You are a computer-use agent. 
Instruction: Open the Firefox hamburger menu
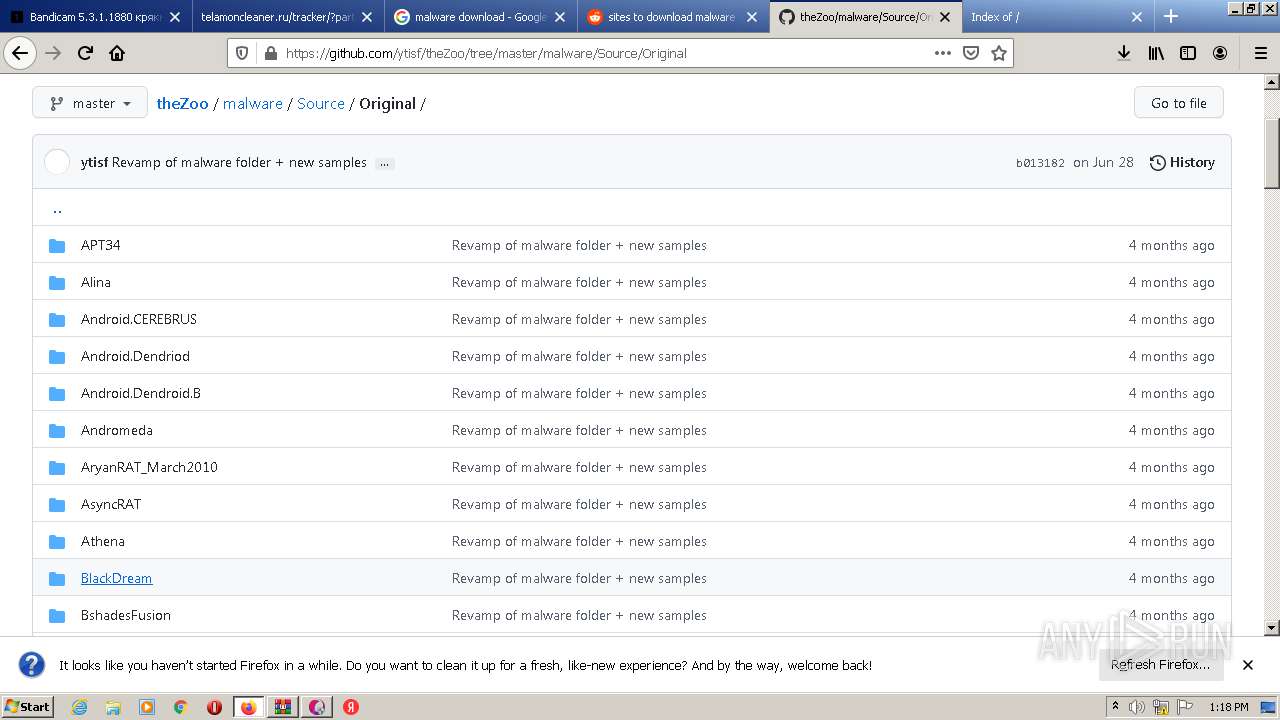pos(1260,53)
